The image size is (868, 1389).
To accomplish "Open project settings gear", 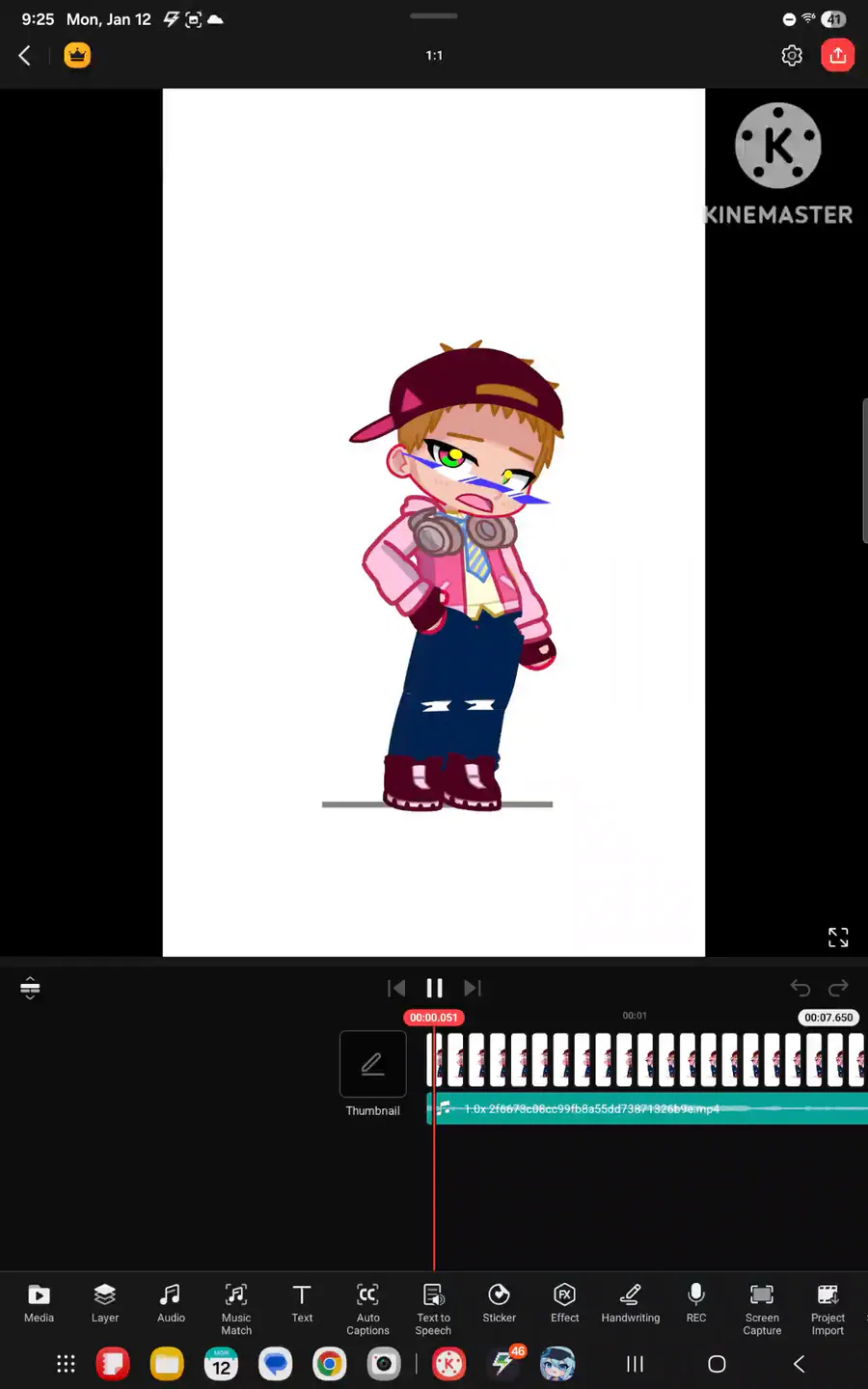I will click(x=792, y=56).
